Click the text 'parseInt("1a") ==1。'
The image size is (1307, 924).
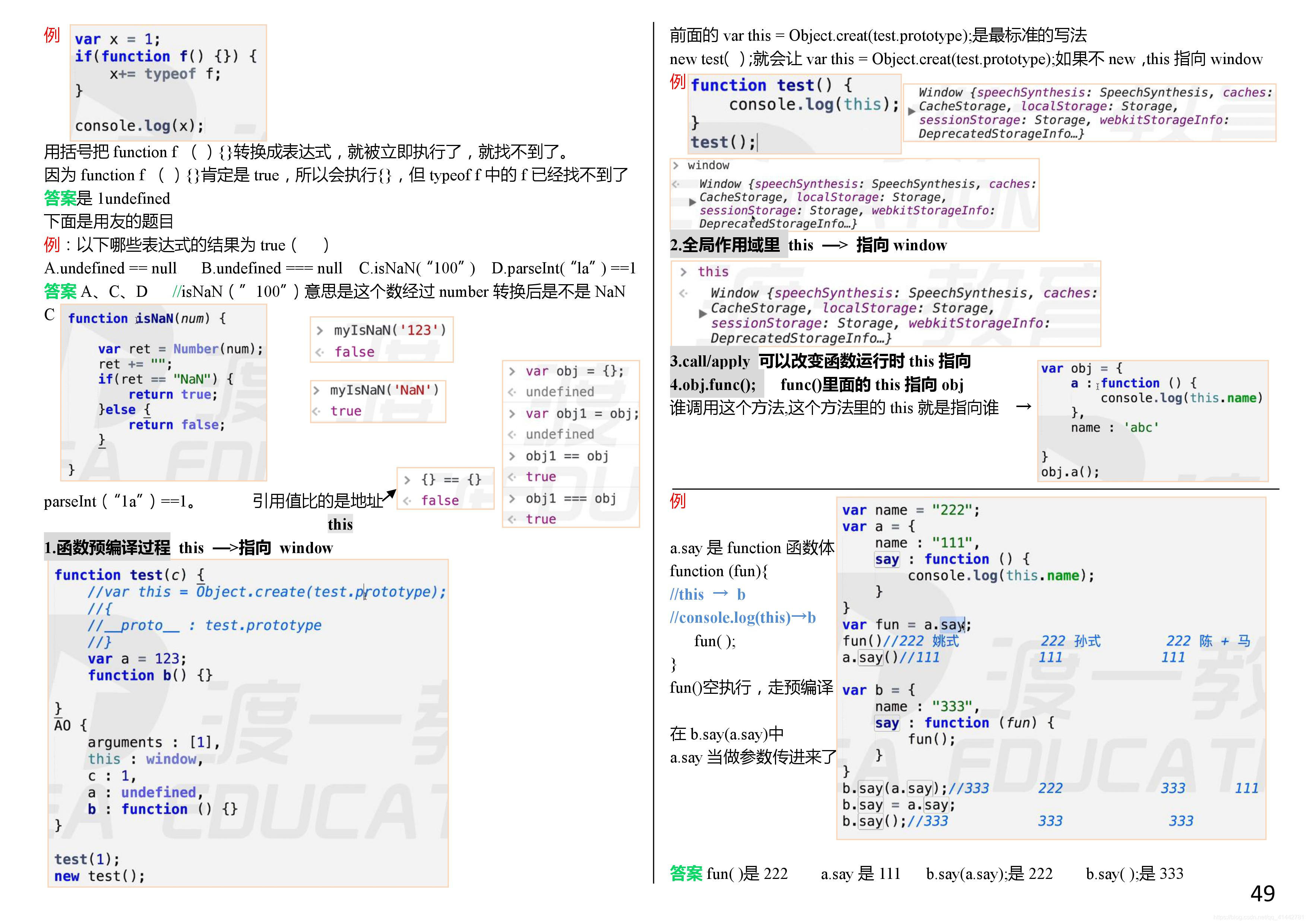click(119, 501)
